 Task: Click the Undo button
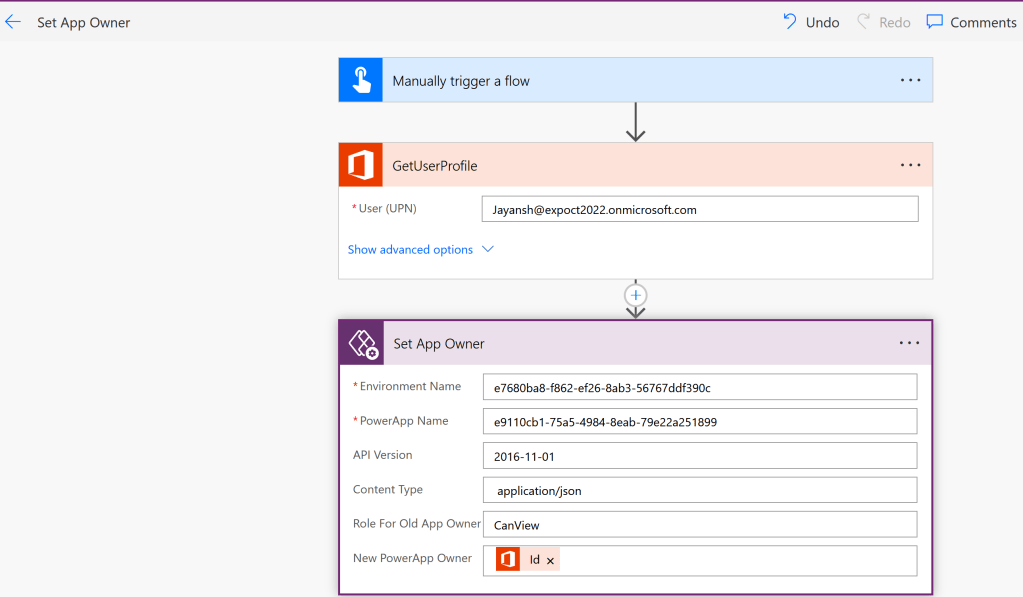811,22
